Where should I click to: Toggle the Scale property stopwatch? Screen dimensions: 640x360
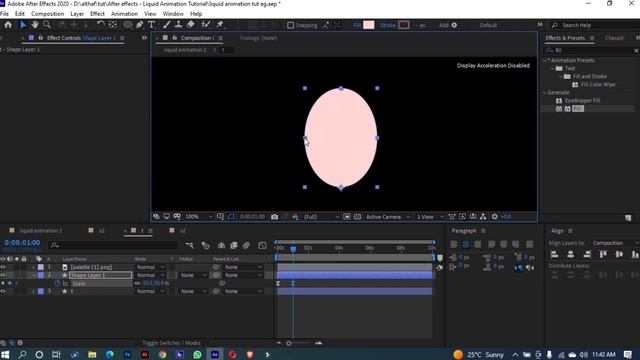[58, 283]
